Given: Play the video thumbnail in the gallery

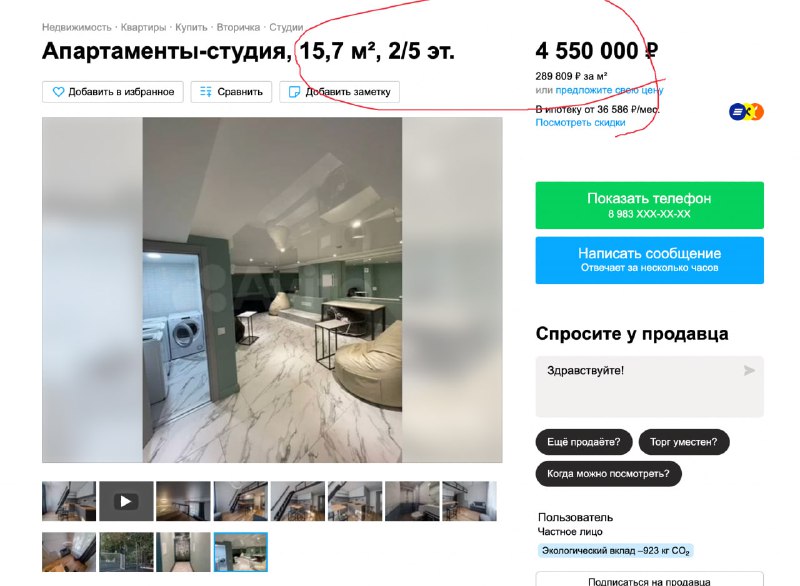Looking at the screenshot, I should click(x=126, y=501).
